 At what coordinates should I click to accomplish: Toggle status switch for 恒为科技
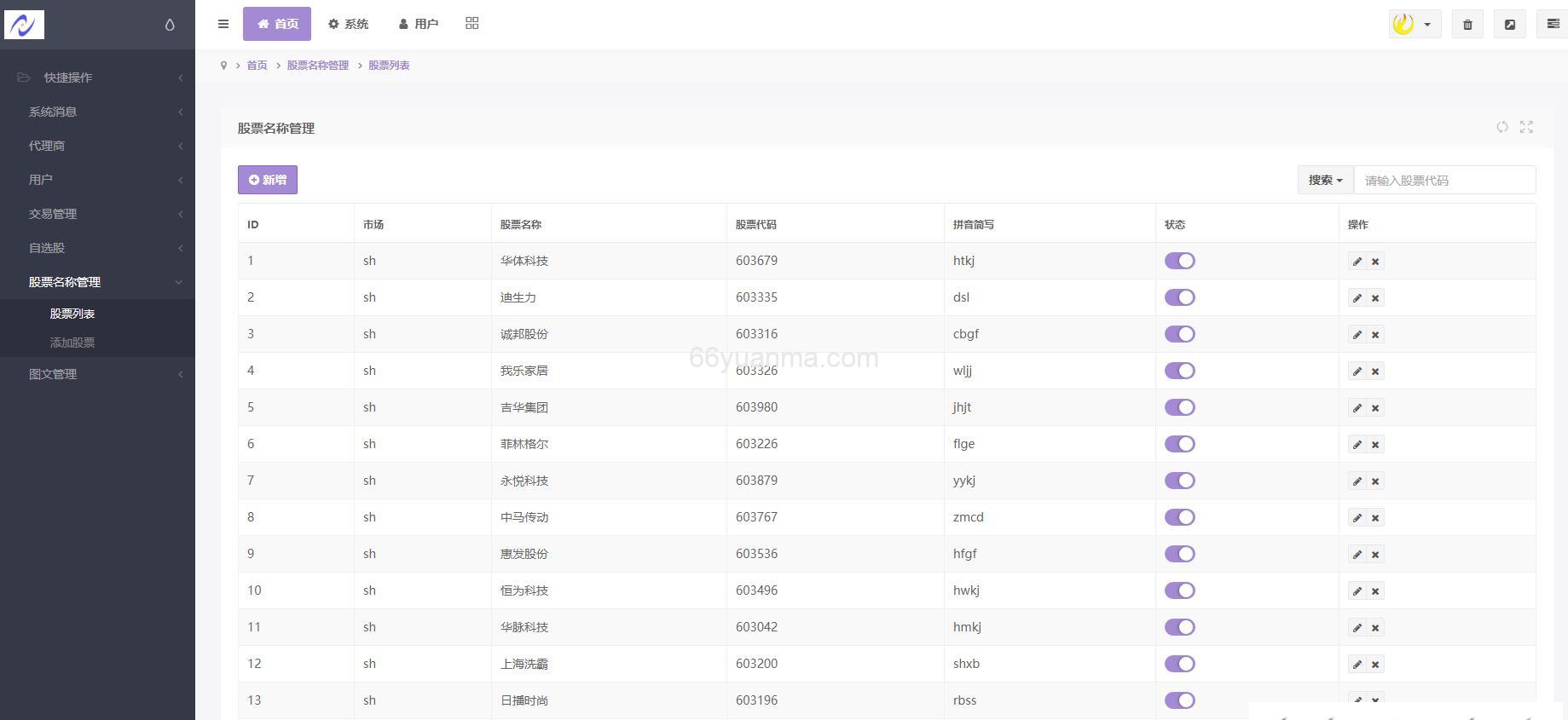pyautogui.click(x=1180, y=590)
